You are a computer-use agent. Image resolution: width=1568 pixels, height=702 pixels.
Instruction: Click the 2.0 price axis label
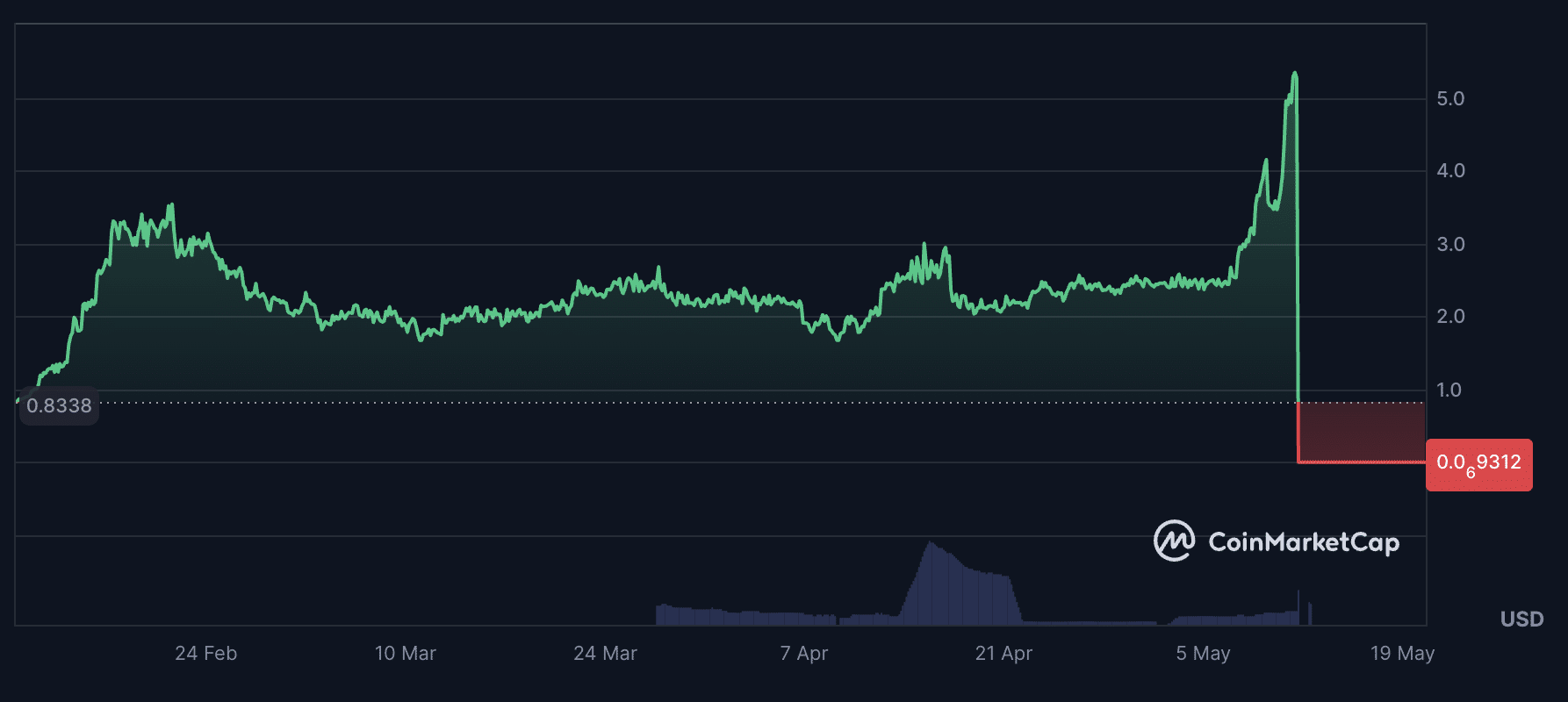pos(1450,316)
